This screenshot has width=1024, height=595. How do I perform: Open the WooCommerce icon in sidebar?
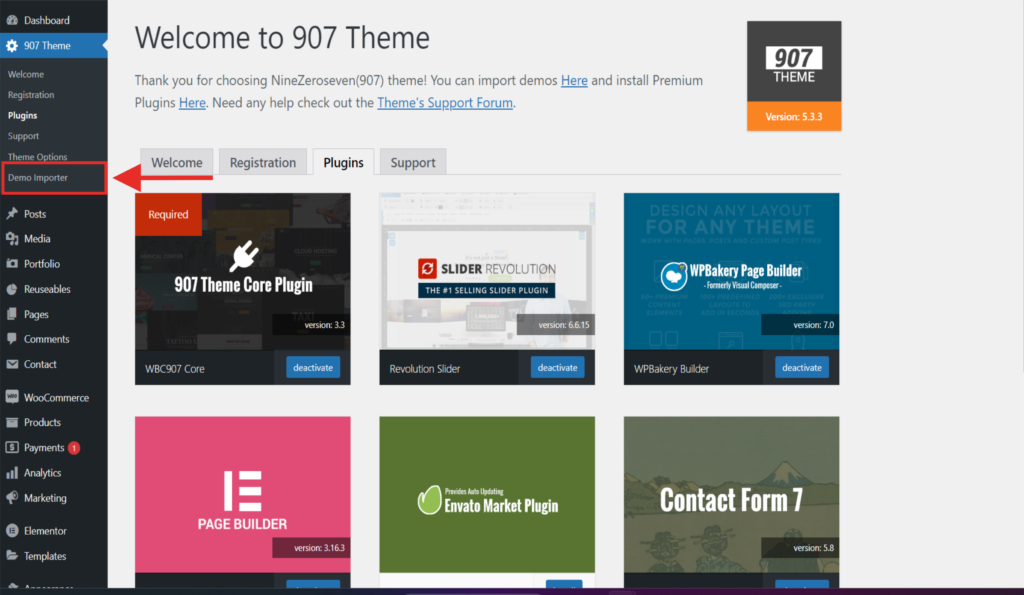click(12, 397)
